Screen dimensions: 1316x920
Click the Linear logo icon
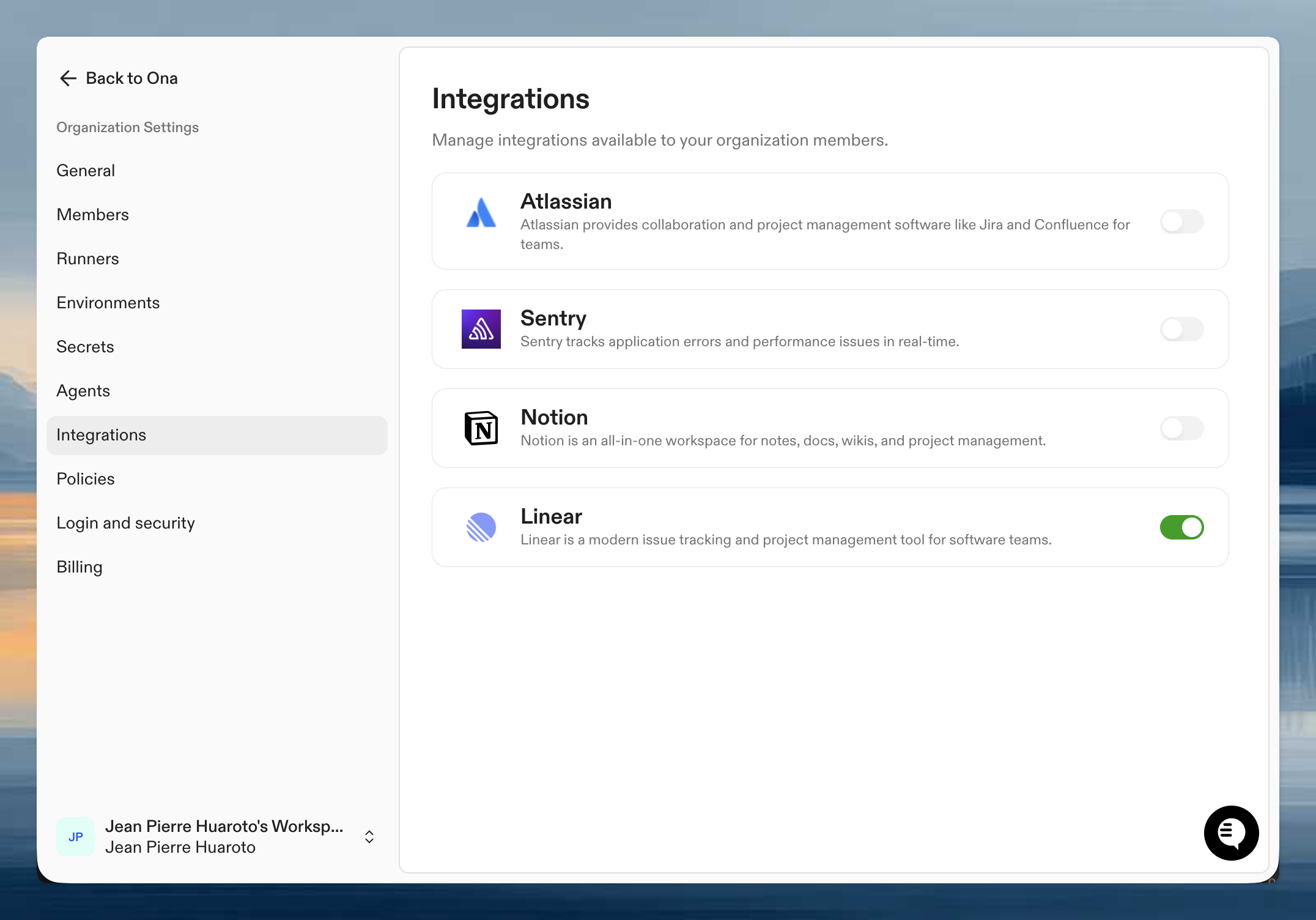(x=481, y=527)
